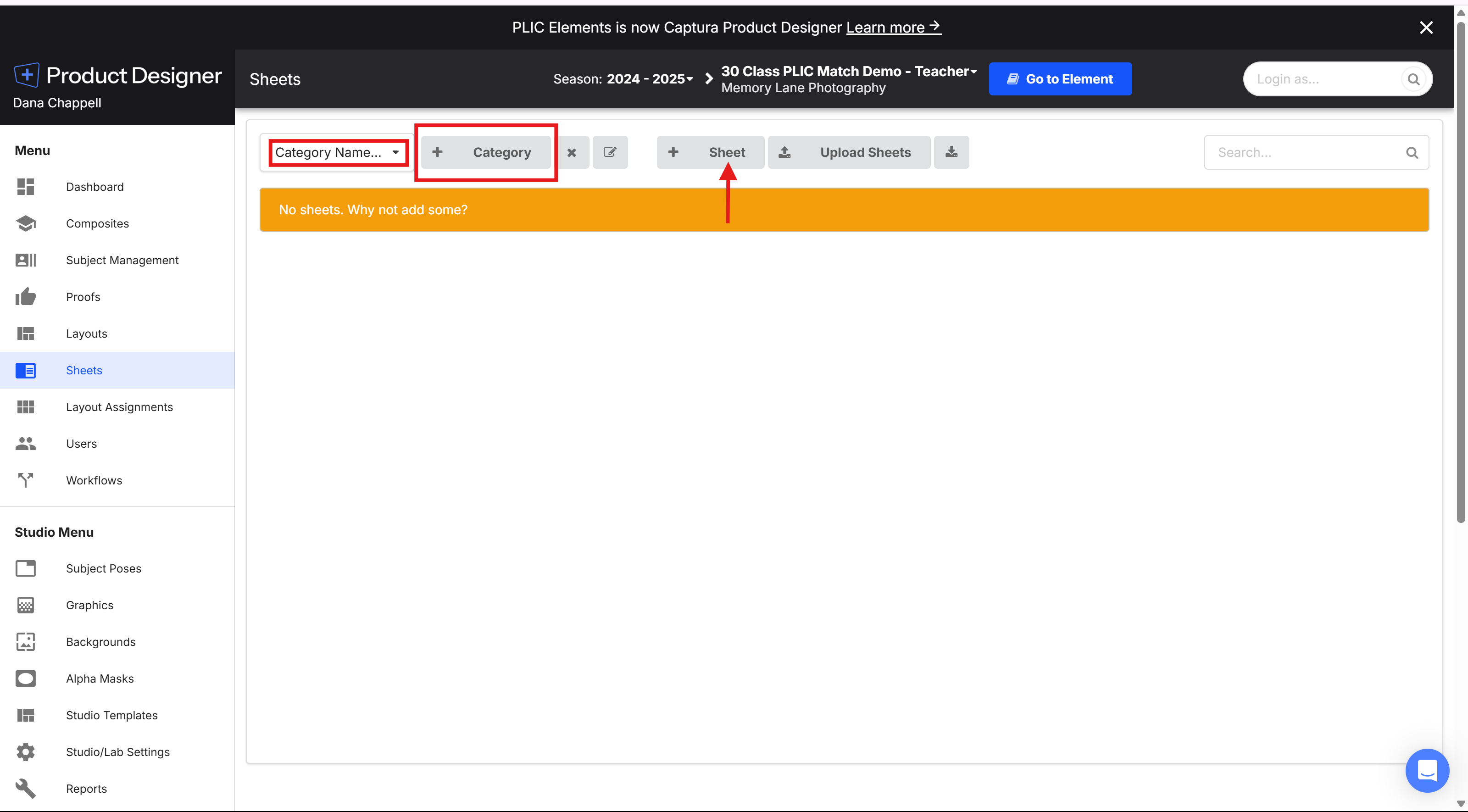Click the Login as search magnifier icon

[x=1413, y=79]
